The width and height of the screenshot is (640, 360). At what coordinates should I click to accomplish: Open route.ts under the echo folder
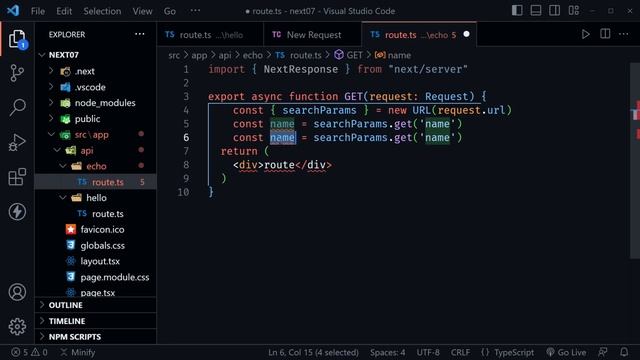click(96, 182)
